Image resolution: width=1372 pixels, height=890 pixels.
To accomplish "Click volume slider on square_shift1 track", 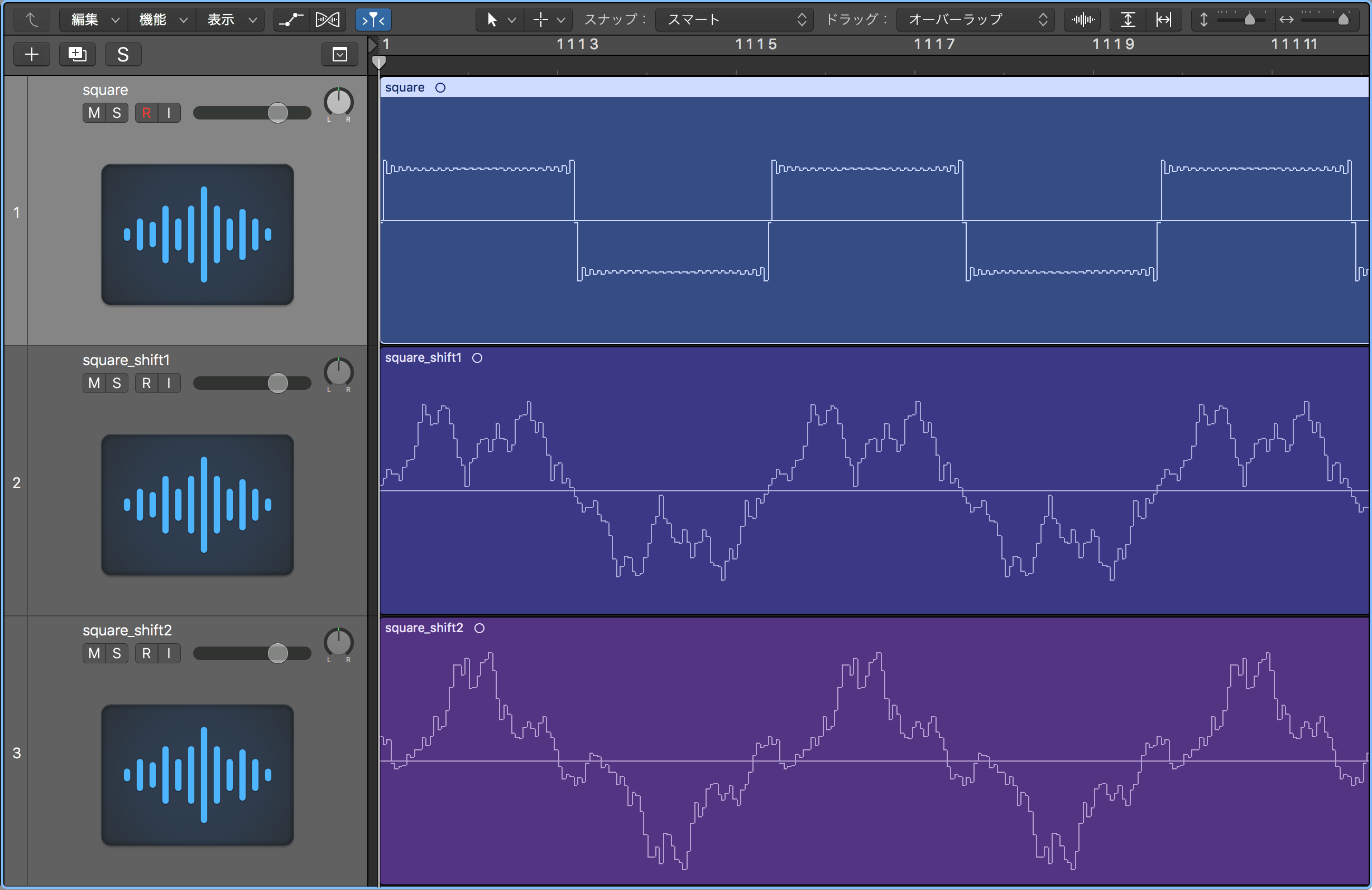I will (x=252, y=383).
